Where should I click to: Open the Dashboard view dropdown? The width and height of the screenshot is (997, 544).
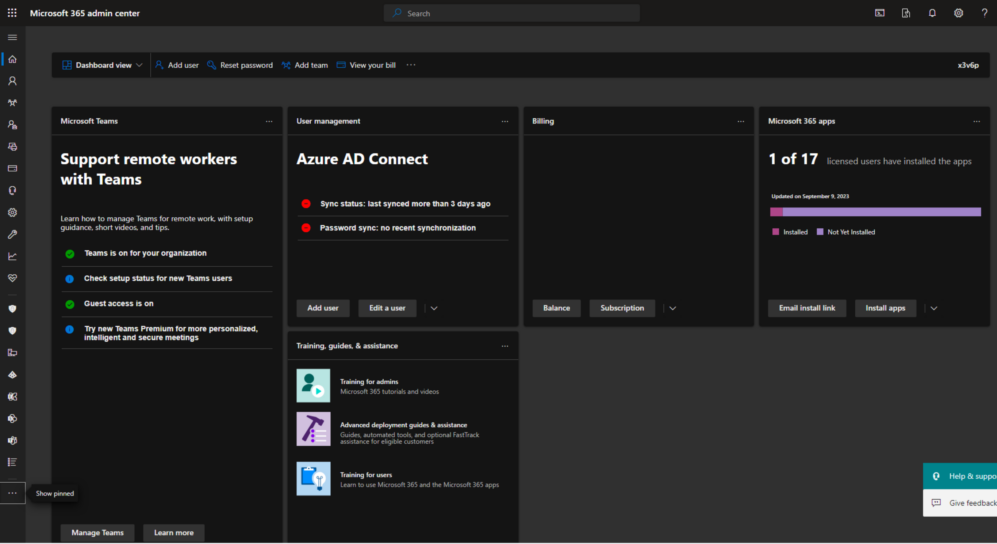pyautogui.click(x=102, y=65)
